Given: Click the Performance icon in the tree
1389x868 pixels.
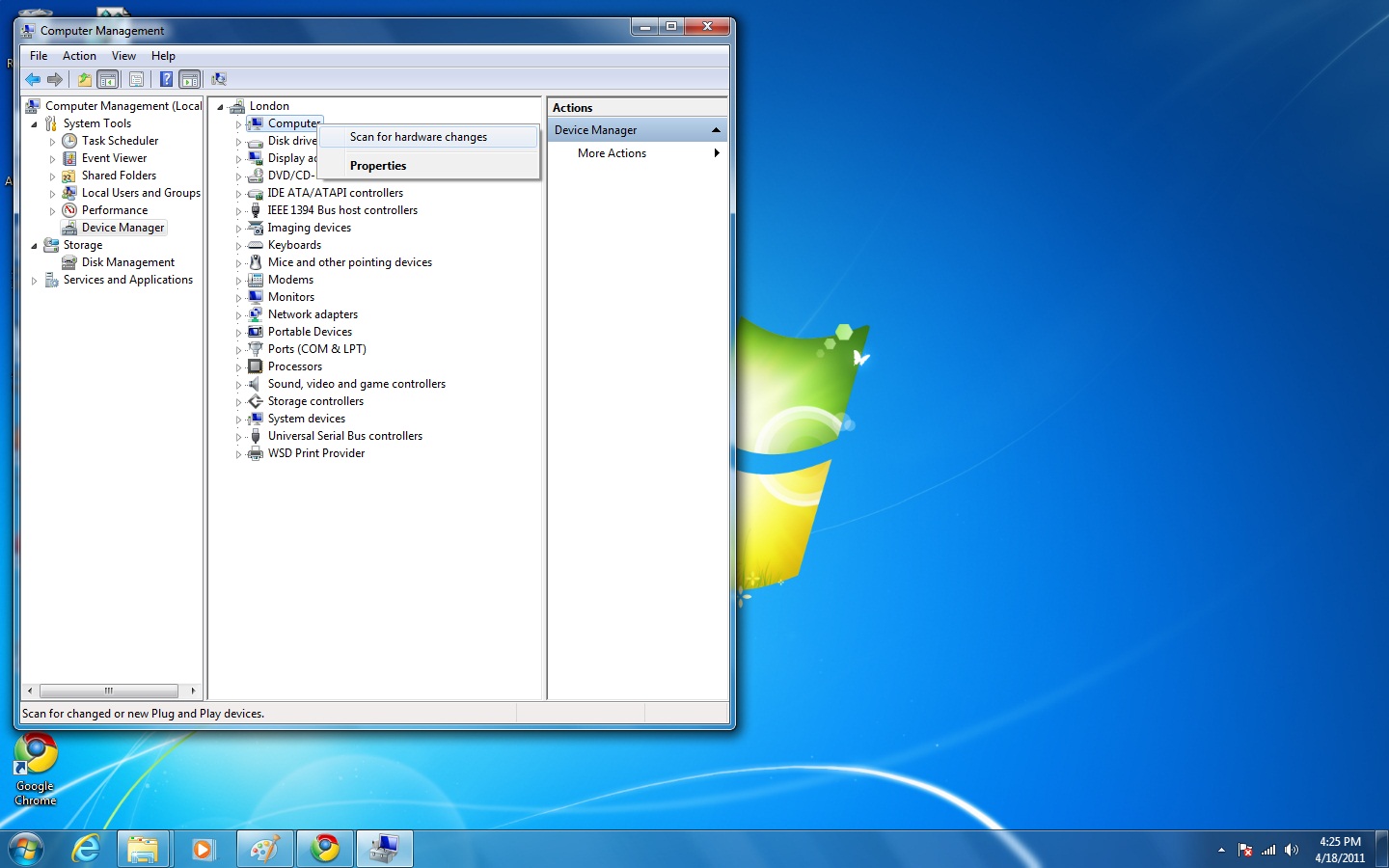Looking at the screenshot, I should pos(69,210).
